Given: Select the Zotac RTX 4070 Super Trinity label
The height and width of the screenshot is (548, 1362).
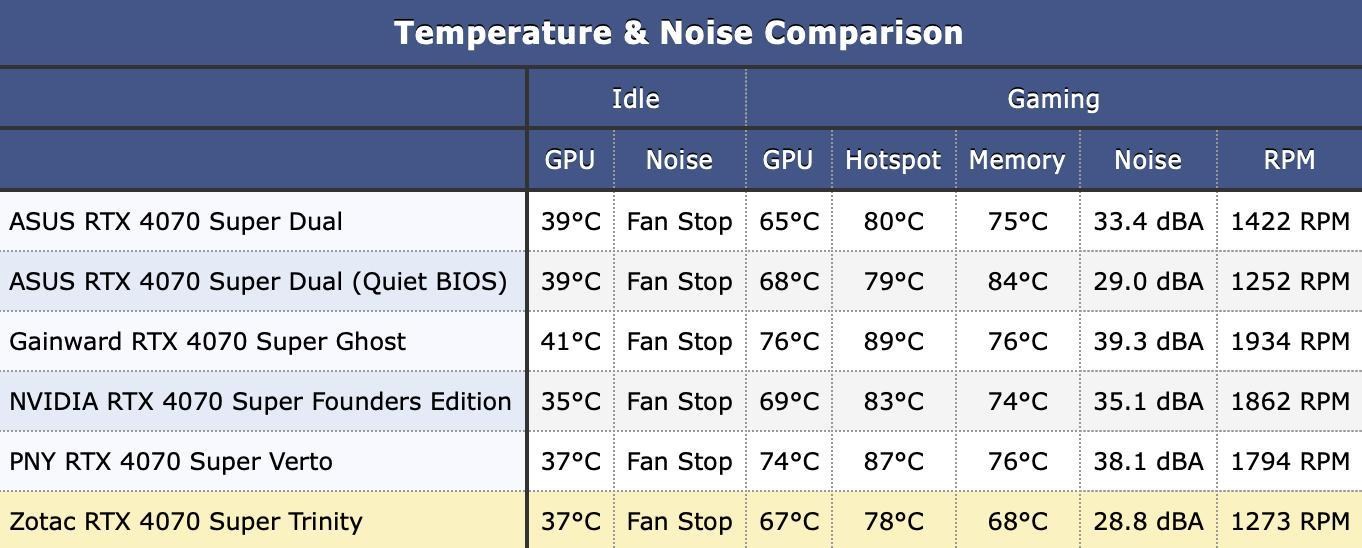Looking at the screenshot, I should coord(186,521).
